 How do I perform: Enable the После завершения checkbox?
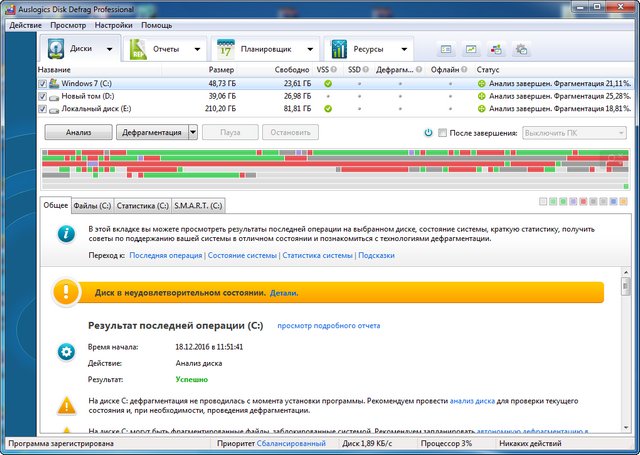443,132
